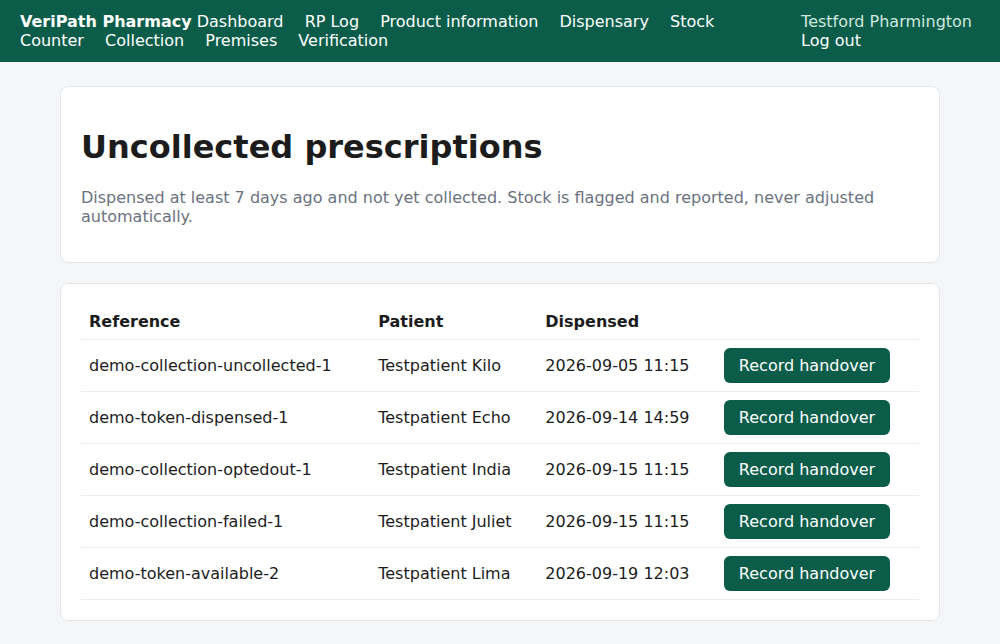Click dispensed time 2026-09-05 11:15

point(617,365)
